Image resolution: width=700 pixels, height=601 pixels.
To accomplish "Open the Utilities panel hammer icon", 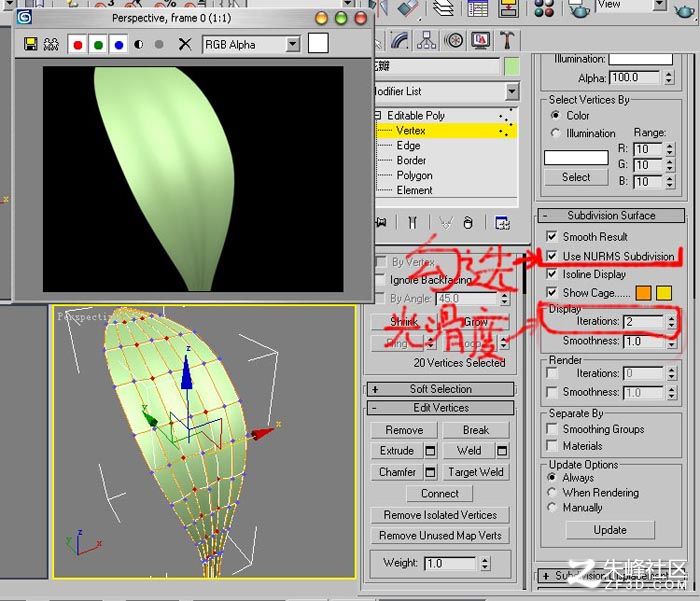I will (x=507, y=41).
